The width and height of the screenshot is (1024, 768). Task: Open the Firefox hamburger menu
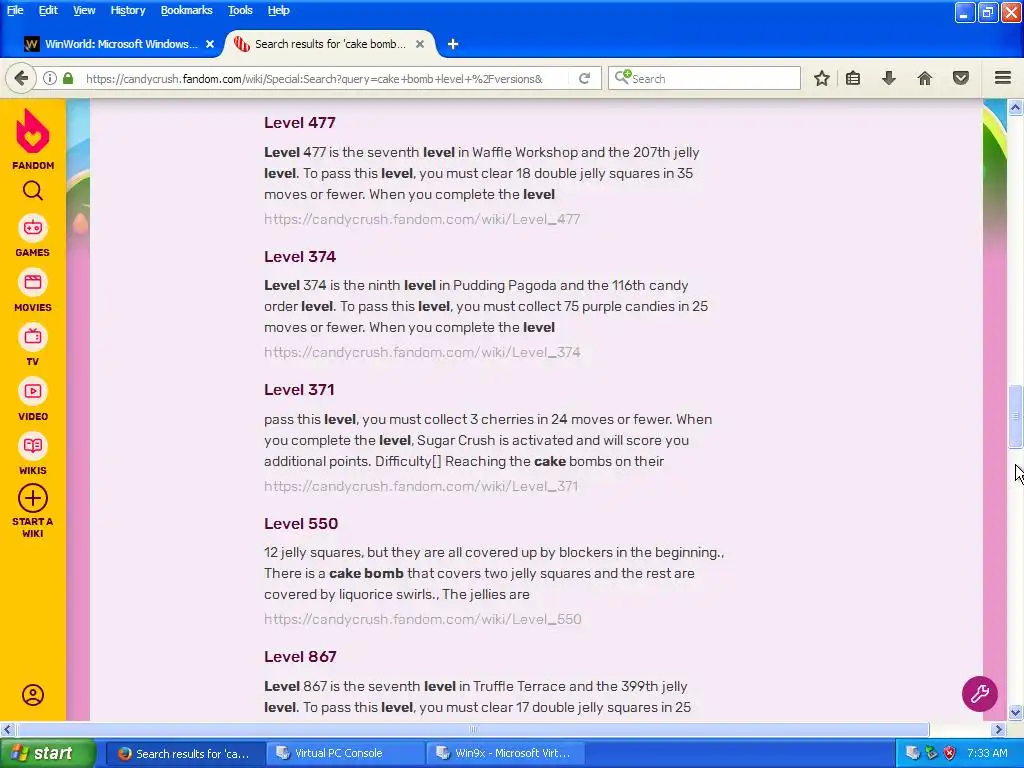click(x=1003, y=78)
